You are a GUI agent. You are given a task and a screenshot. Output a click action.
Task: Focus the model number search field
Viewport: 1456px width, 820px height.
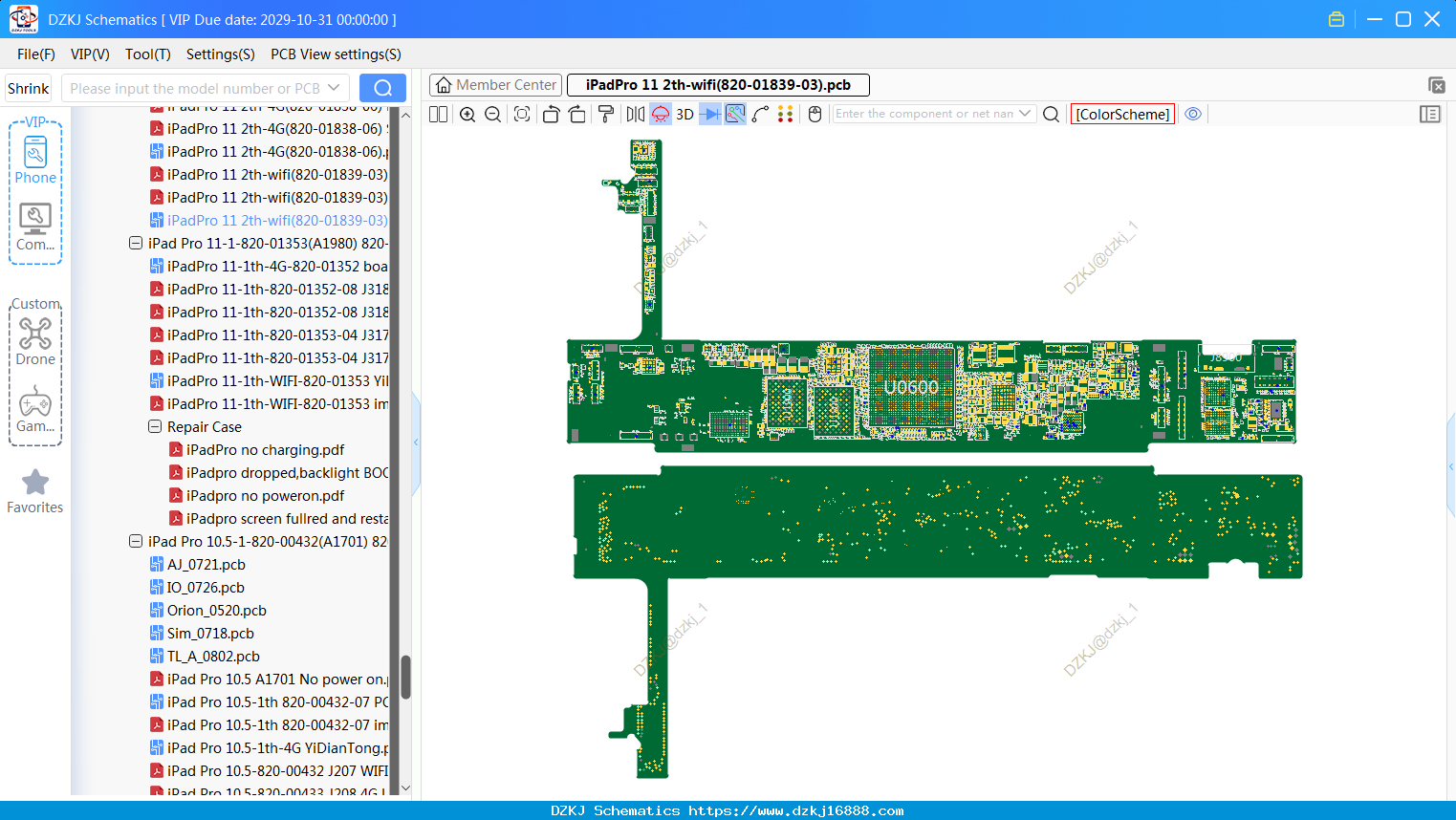pos(194,88)
